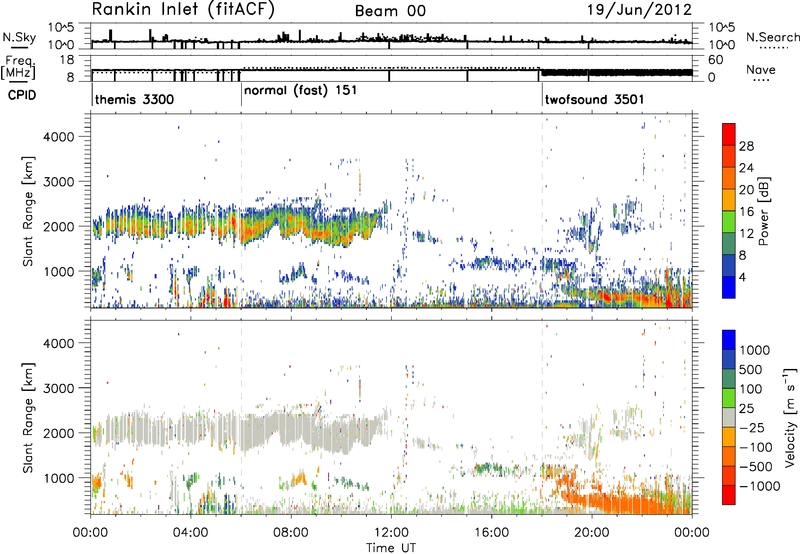Click the 'Nave' legend label
The width and height of the screenshot is (800, 554).
pyautogui.click(x=761, y=70)
